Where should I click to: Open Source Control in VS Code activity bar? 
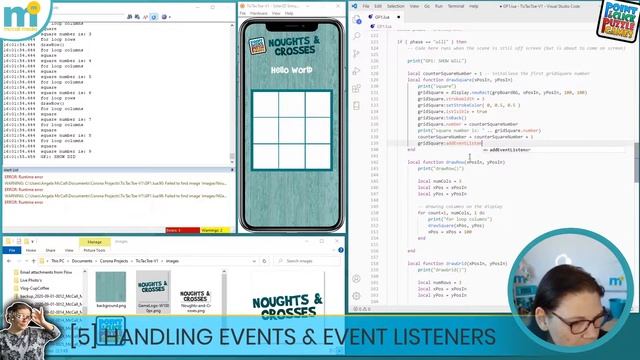[x=357, y=53]
